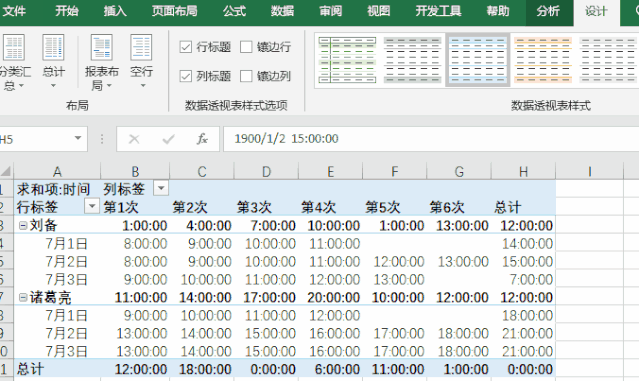Select column I header
The width and height of the screenshot is (639, 381).
(x=589, y=171)
